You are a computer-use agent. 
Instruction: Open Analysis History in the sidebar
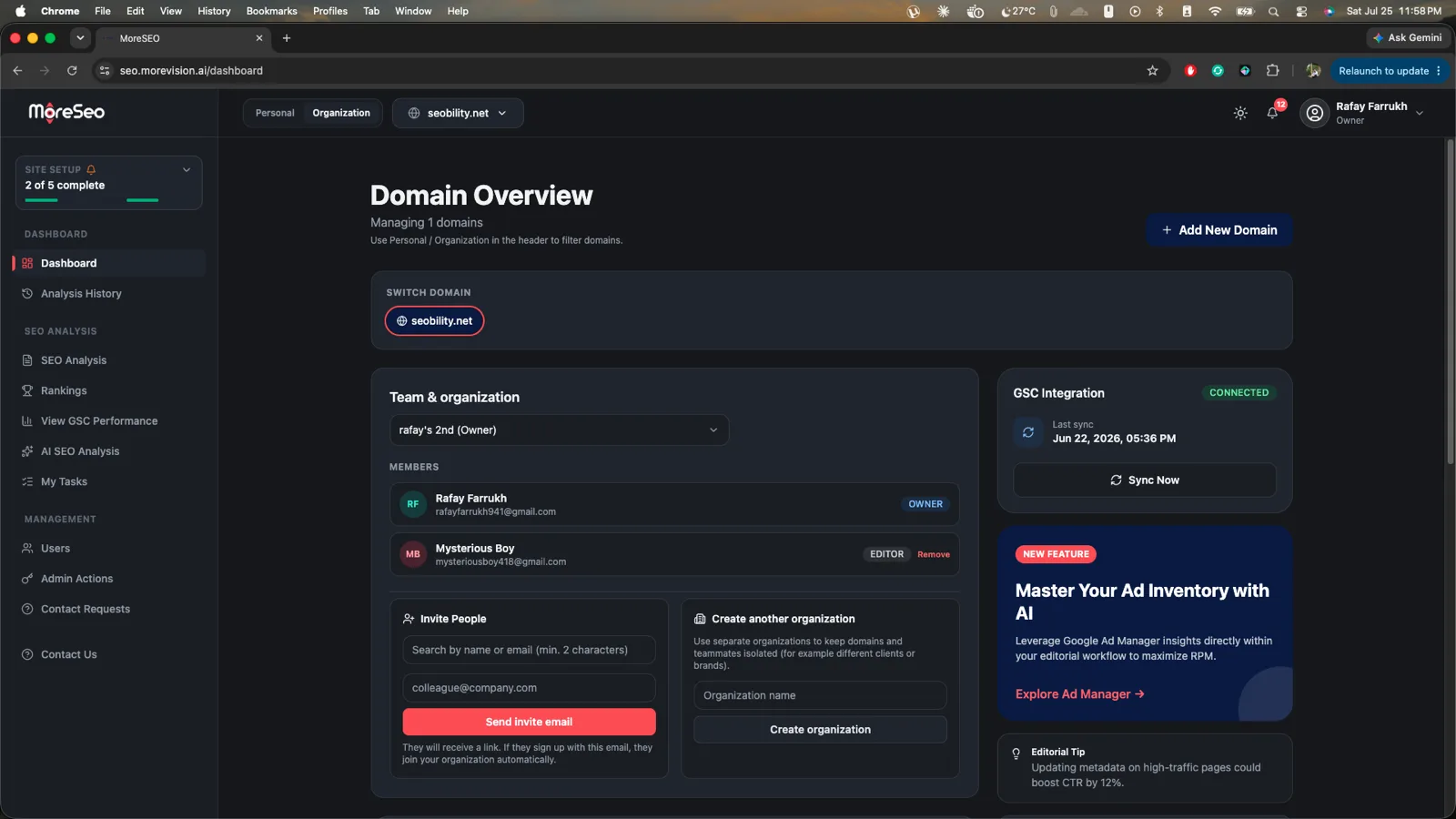click(x=109, y=294)
